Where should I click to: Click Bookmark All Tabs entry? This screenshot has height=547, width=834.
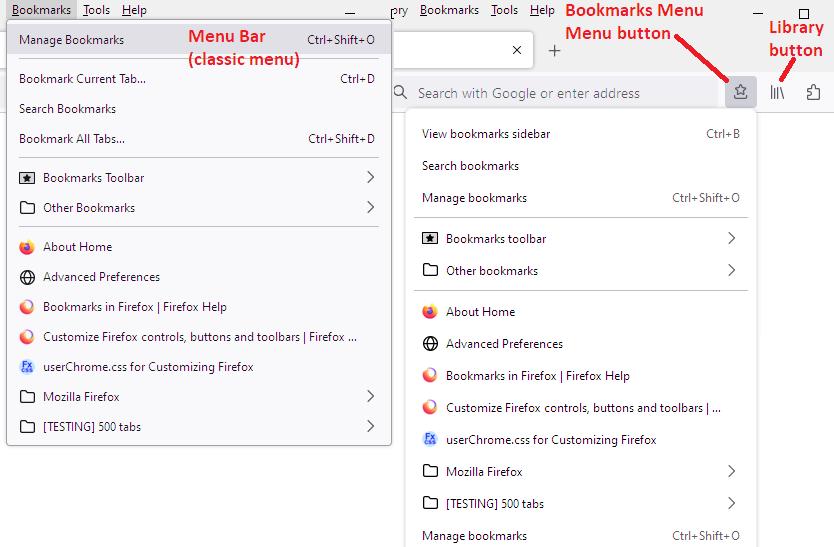click(x=72, y=139)
